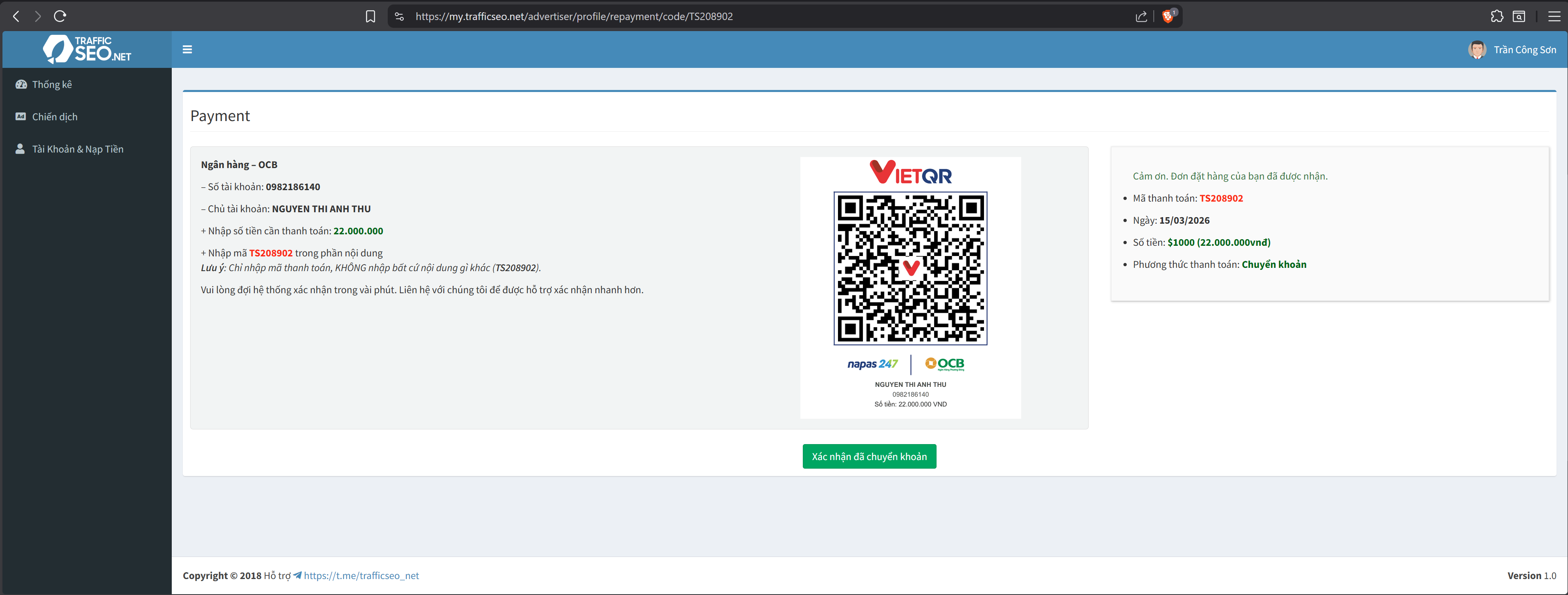1568x595 pixels.
Task: Click Xác nhận đã chuyển khoản button
Action: click(x=869, y=456)
